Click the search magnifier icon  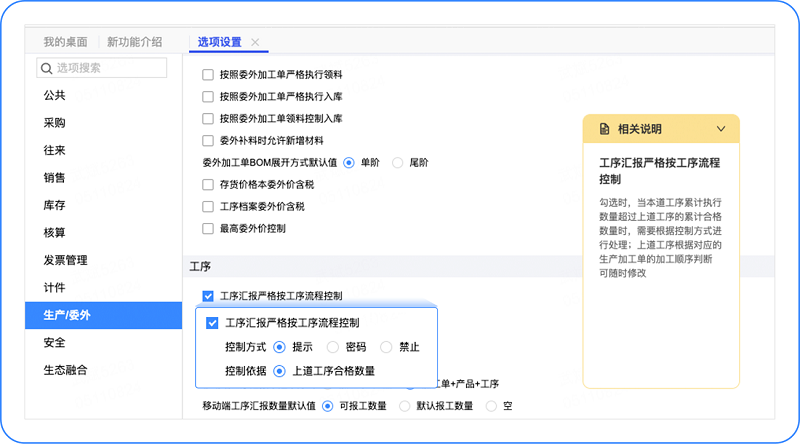(x=46, y=68)
